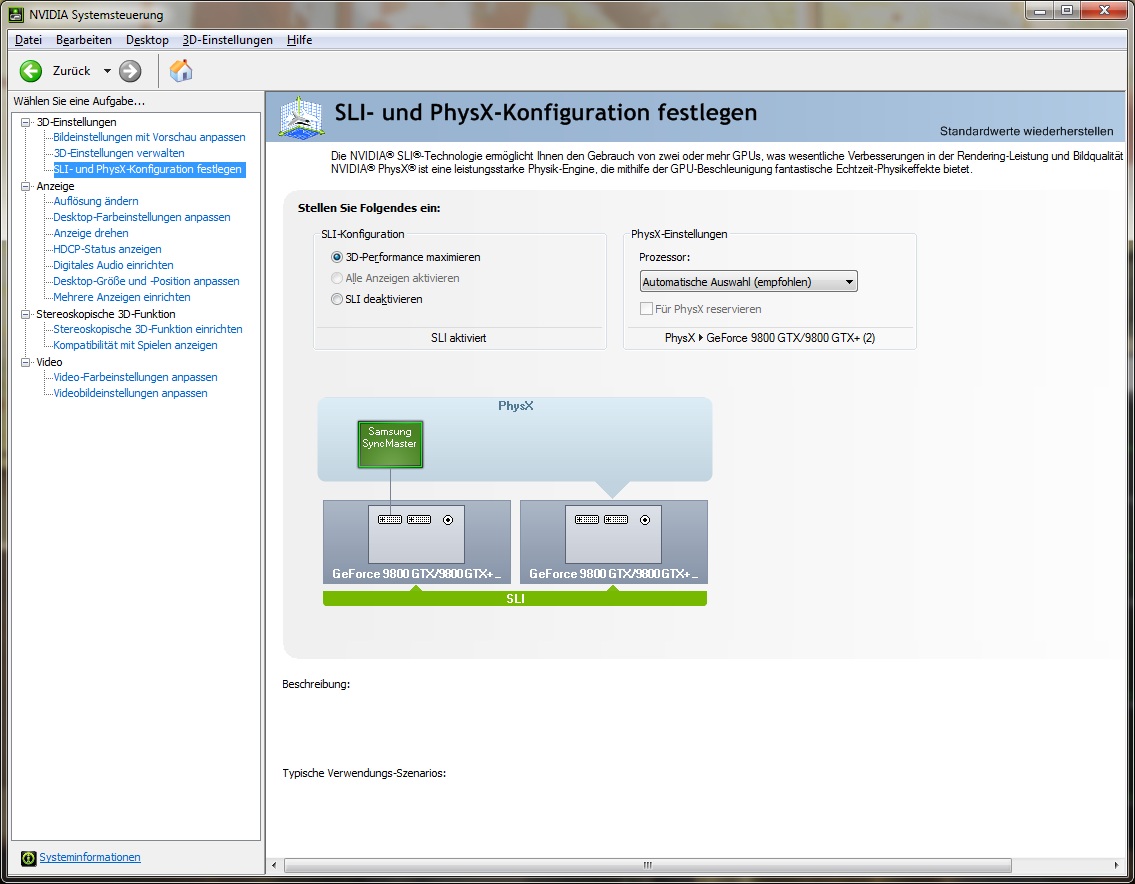This screenshot has height=884, width=1135.
Task: Collapse the Anzeige tree node
Action: (x=26, y=186)
